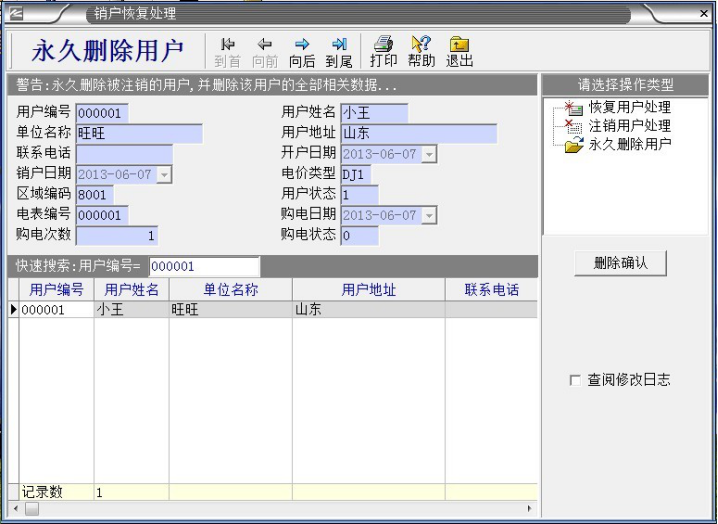718x524 pixels.
Task: Exit via the 退出 toolbar icon
Action: tap(459, 45)
